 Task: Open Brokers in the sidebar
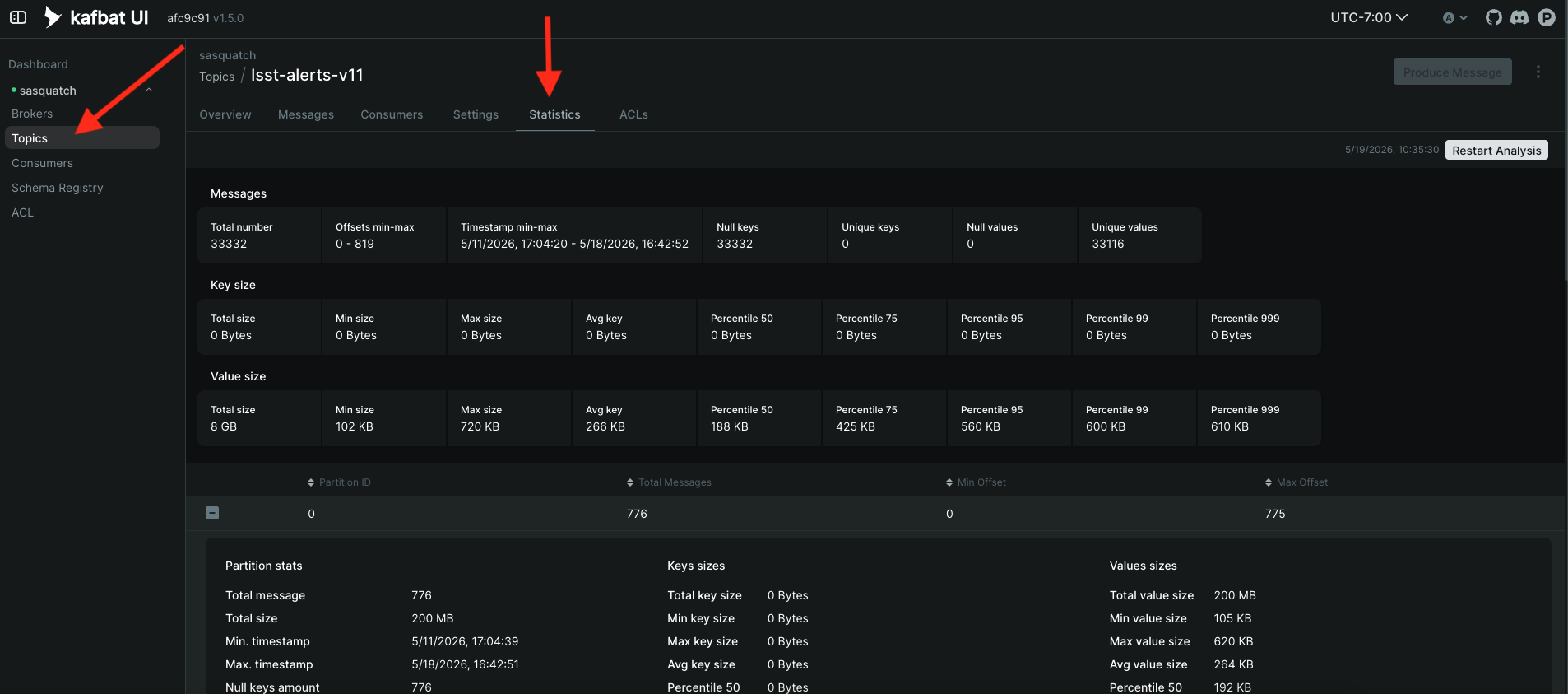click(x=32, y=114)
